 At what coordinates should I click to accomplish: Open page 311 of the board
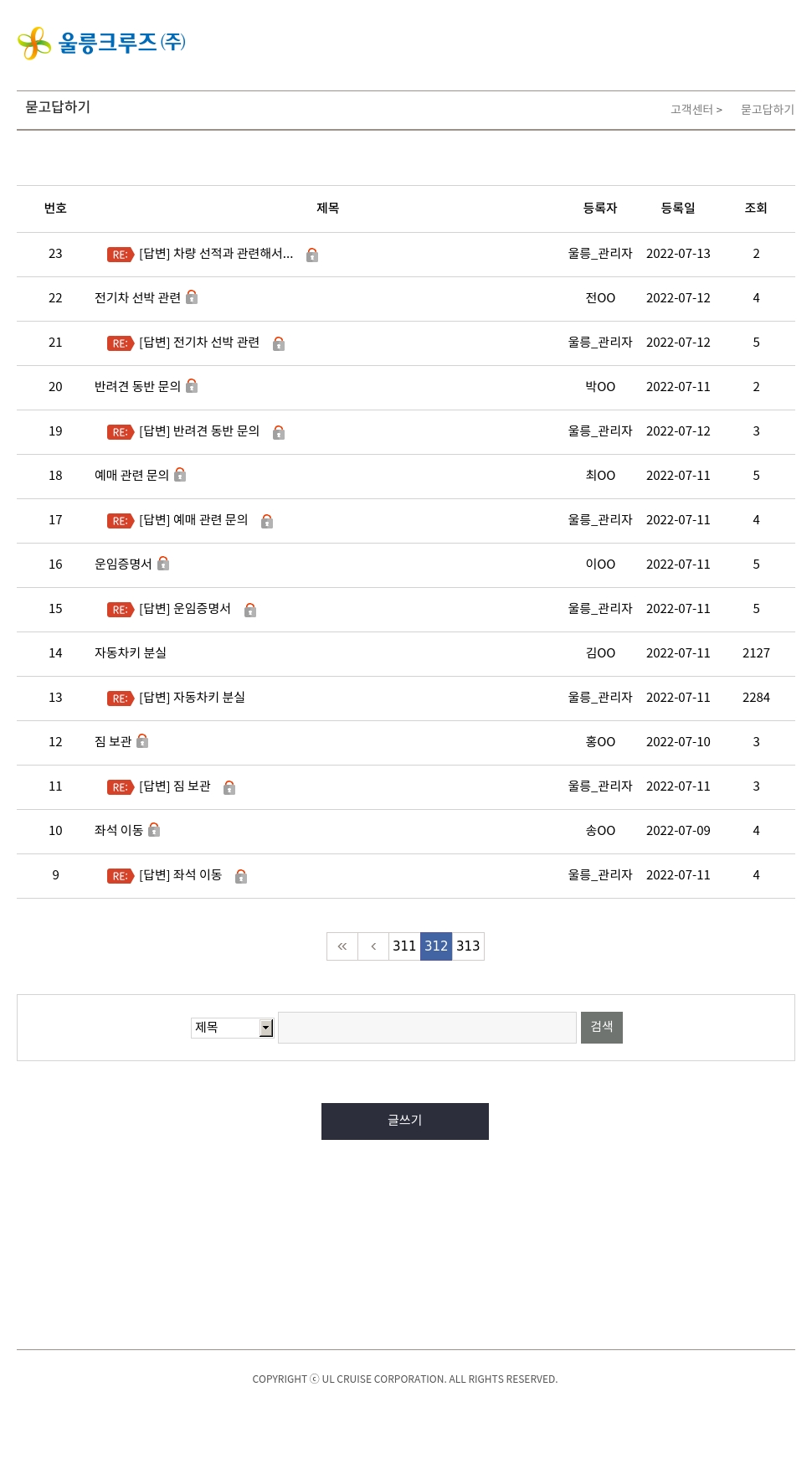click(x=404, y=946)
